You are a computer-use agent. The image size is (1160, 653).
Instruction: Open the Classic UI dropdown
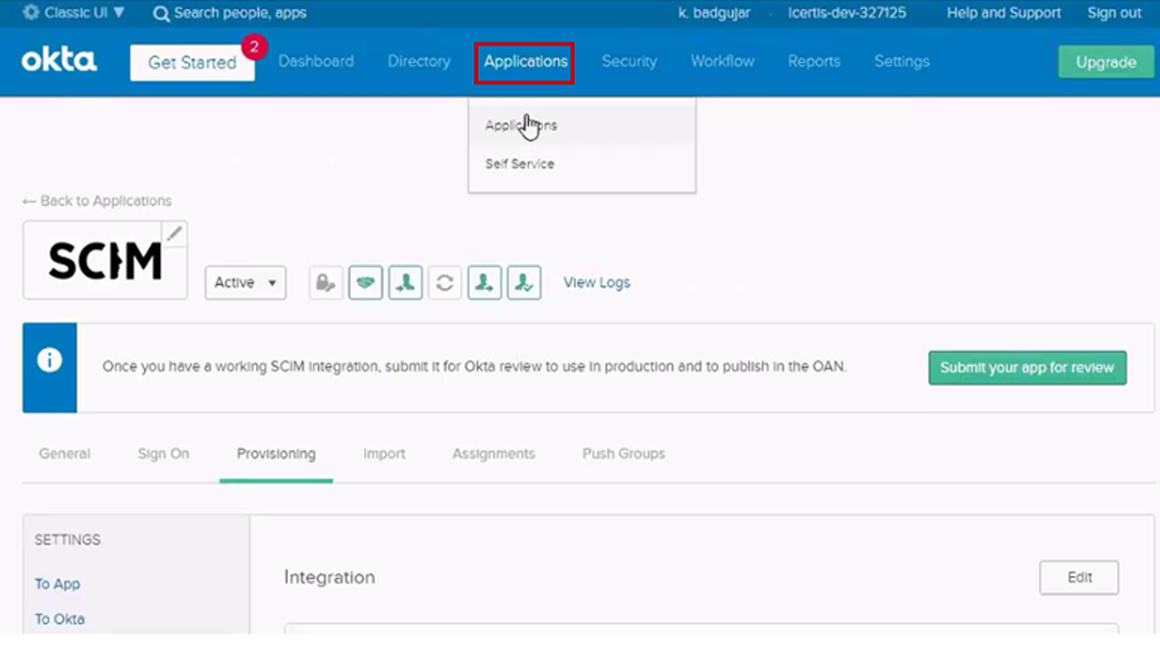[74, 13]
